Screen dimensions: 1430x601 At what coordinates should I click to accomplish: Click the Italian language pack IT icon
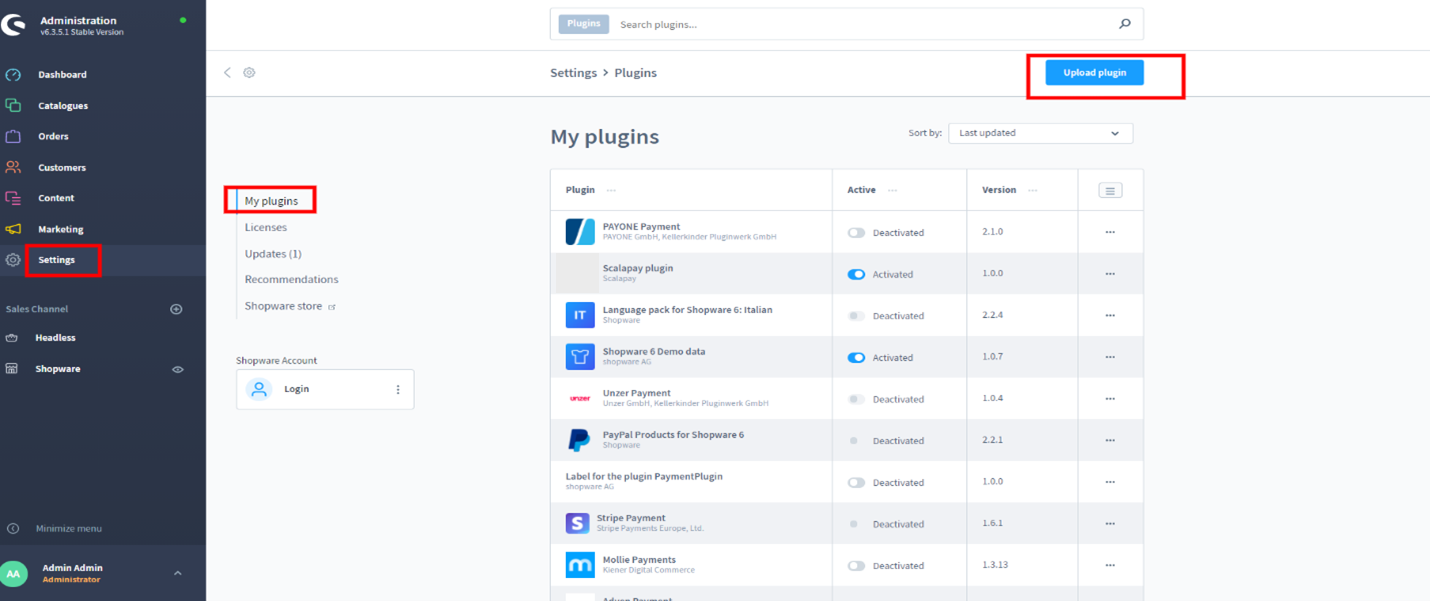tap(580, 315)
